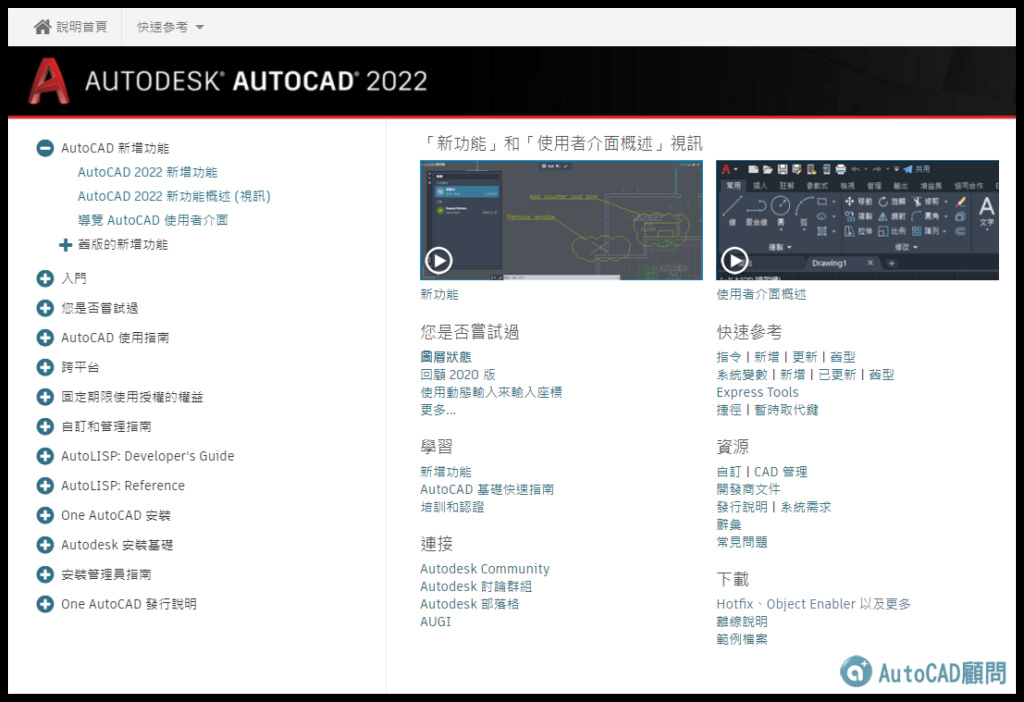Click the red AutoCAD logo in the banner
Image resolution: width=1024 pixels, height=702 pixels.
pyautogui.click(x=48, y=81)
